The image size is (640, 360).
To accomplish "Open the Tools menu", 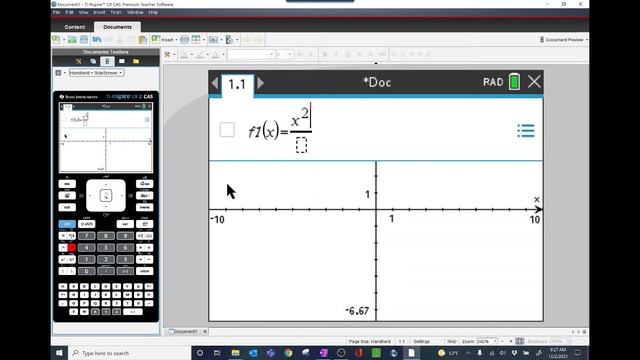I will click(116, 13).
